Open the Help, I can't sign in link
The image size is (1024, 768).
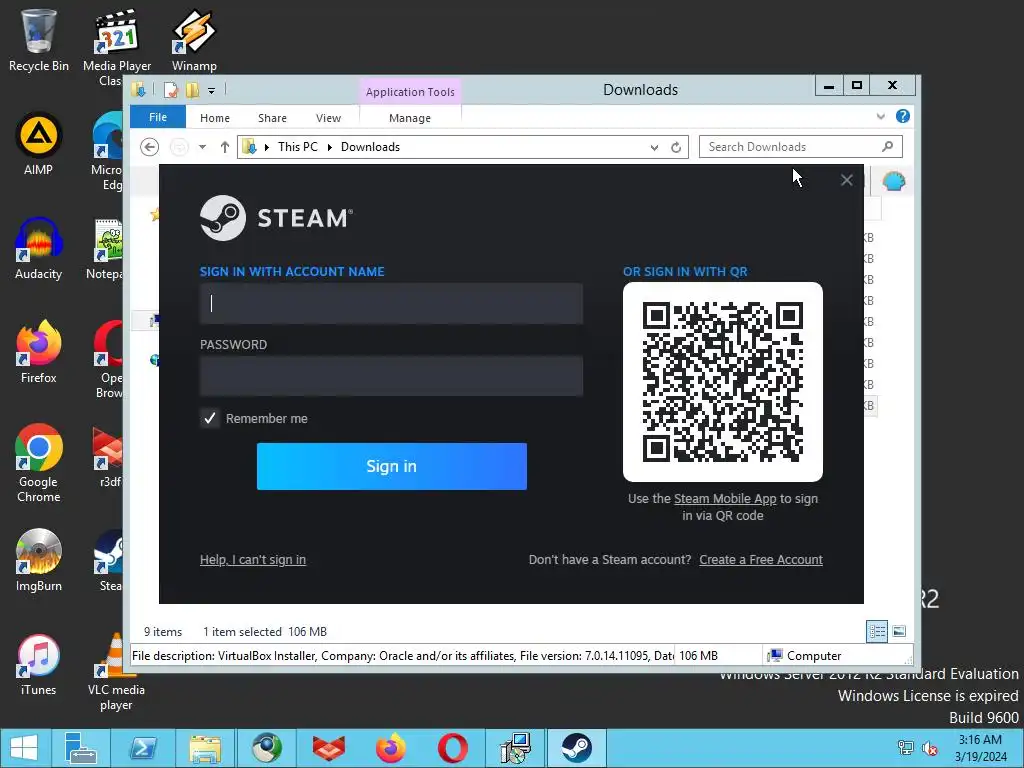tap(253, 560)
